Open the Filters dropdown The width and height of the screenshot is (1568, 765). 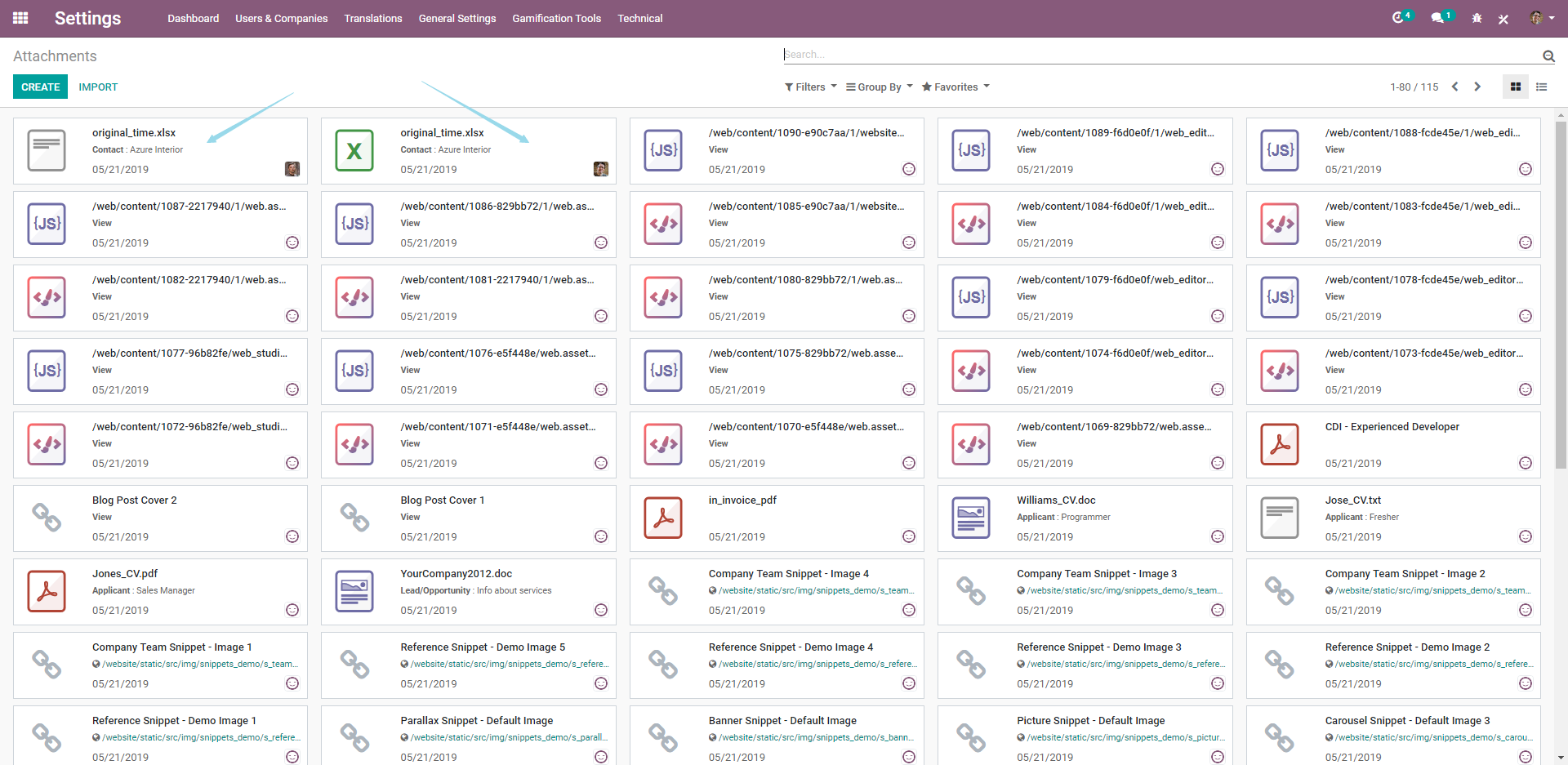[x=809, y=87]
